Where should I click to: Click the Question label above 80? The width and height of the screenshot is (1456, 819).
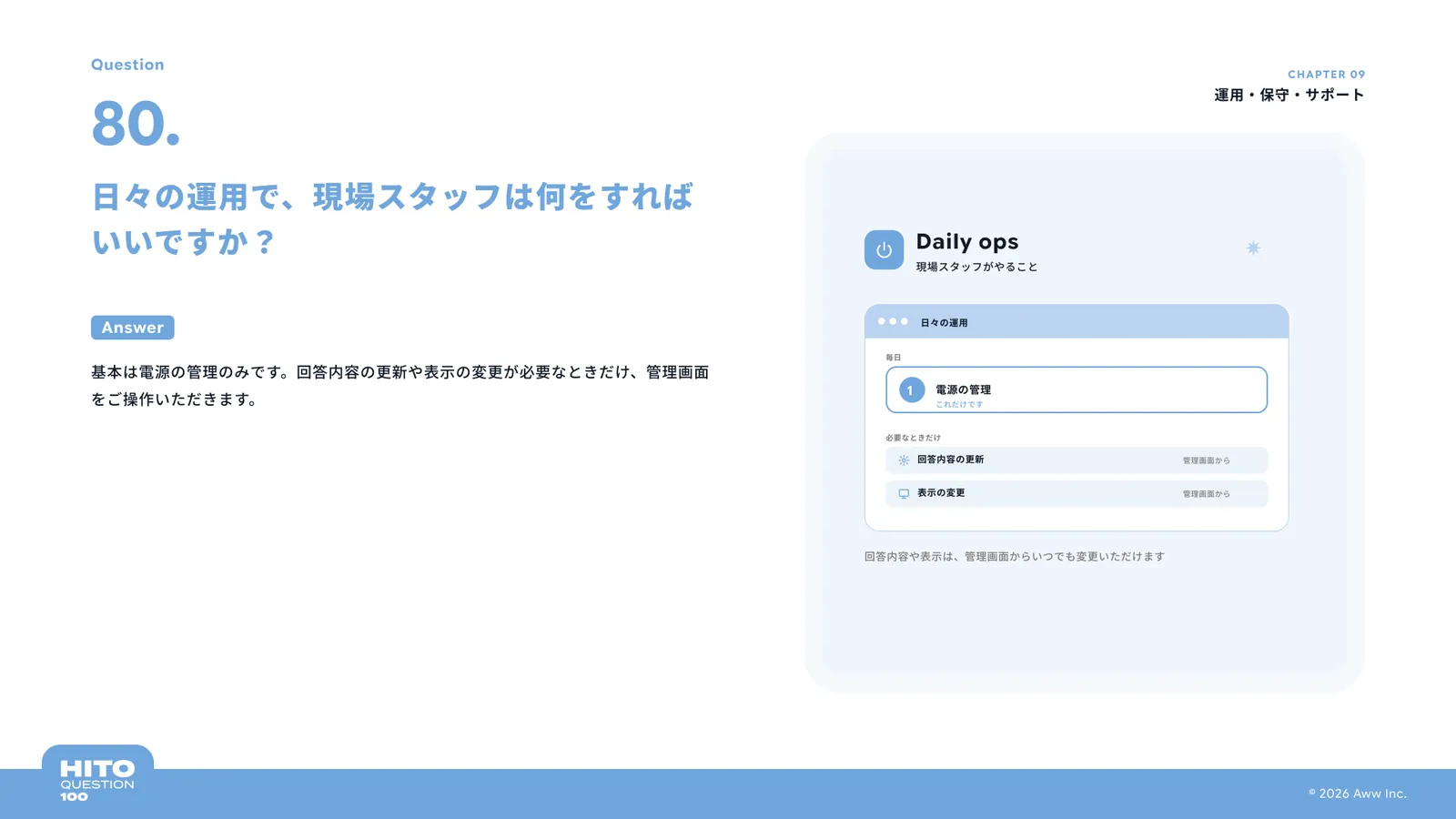[127, 65]
